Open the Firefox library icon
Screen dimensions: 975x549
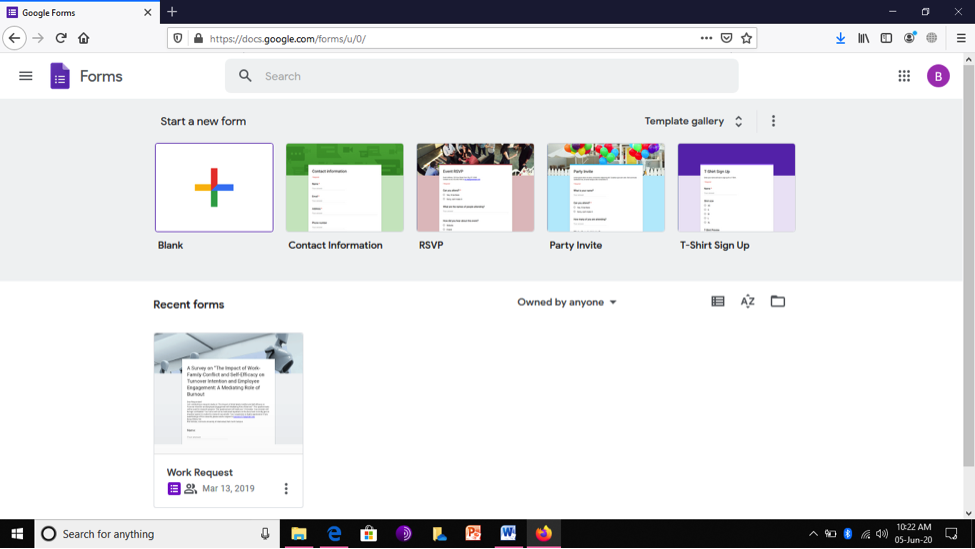863,38
